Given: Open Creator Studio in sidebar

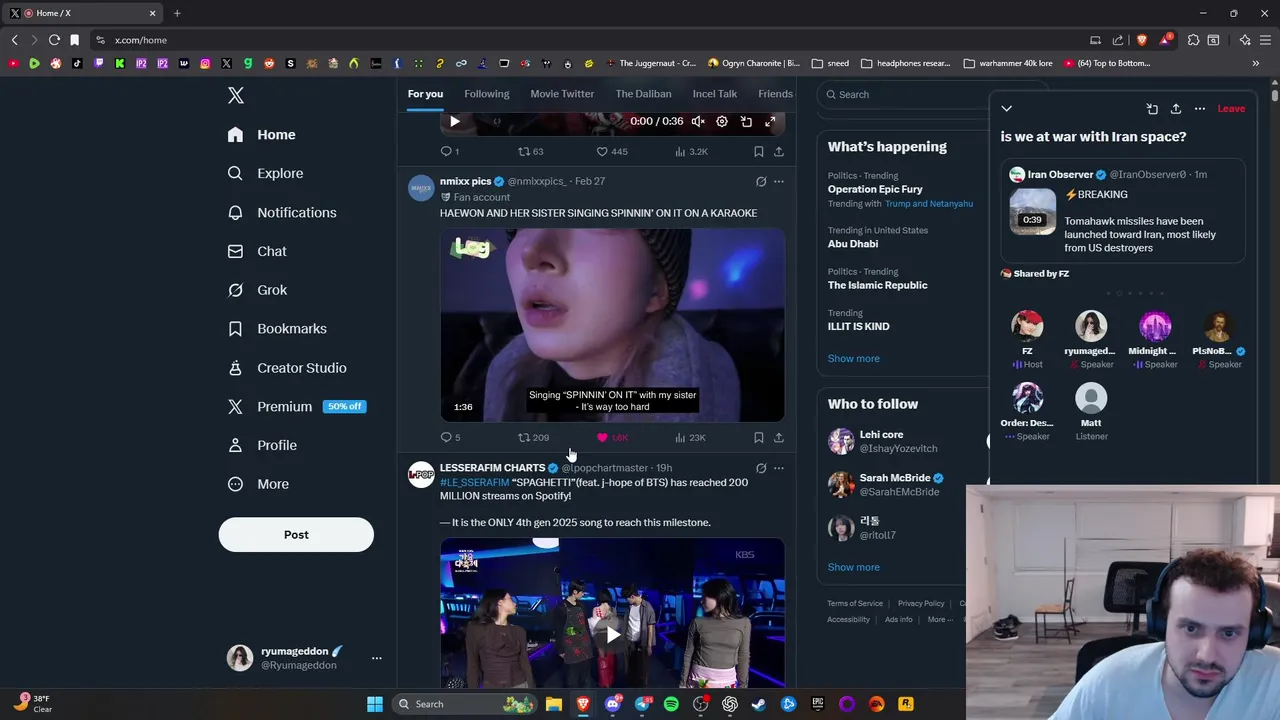Looking at the screenshot, I should 287,368.
